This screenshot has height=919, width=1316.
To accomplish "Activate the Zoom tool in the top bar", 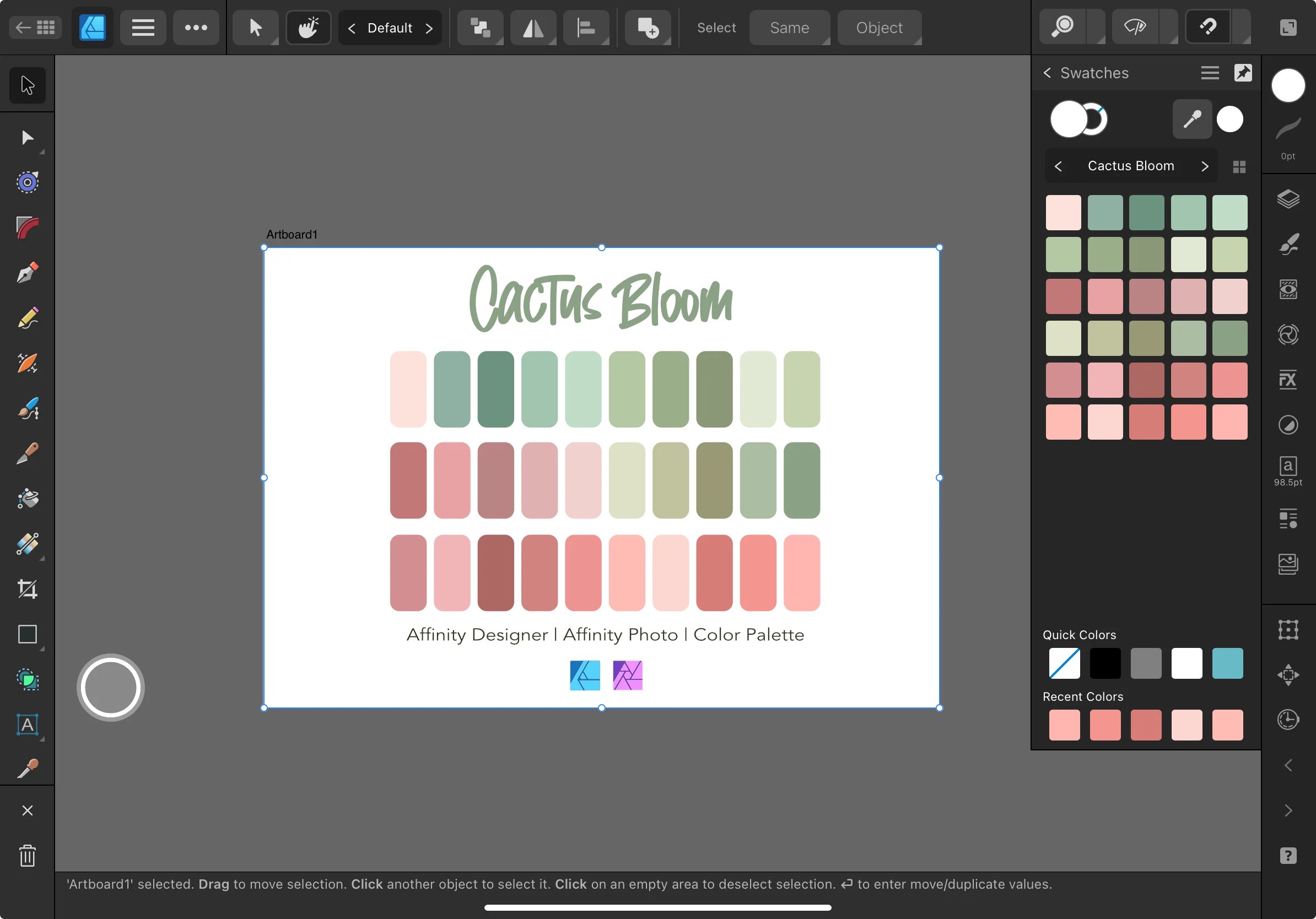I will [x=1063, y=26].
